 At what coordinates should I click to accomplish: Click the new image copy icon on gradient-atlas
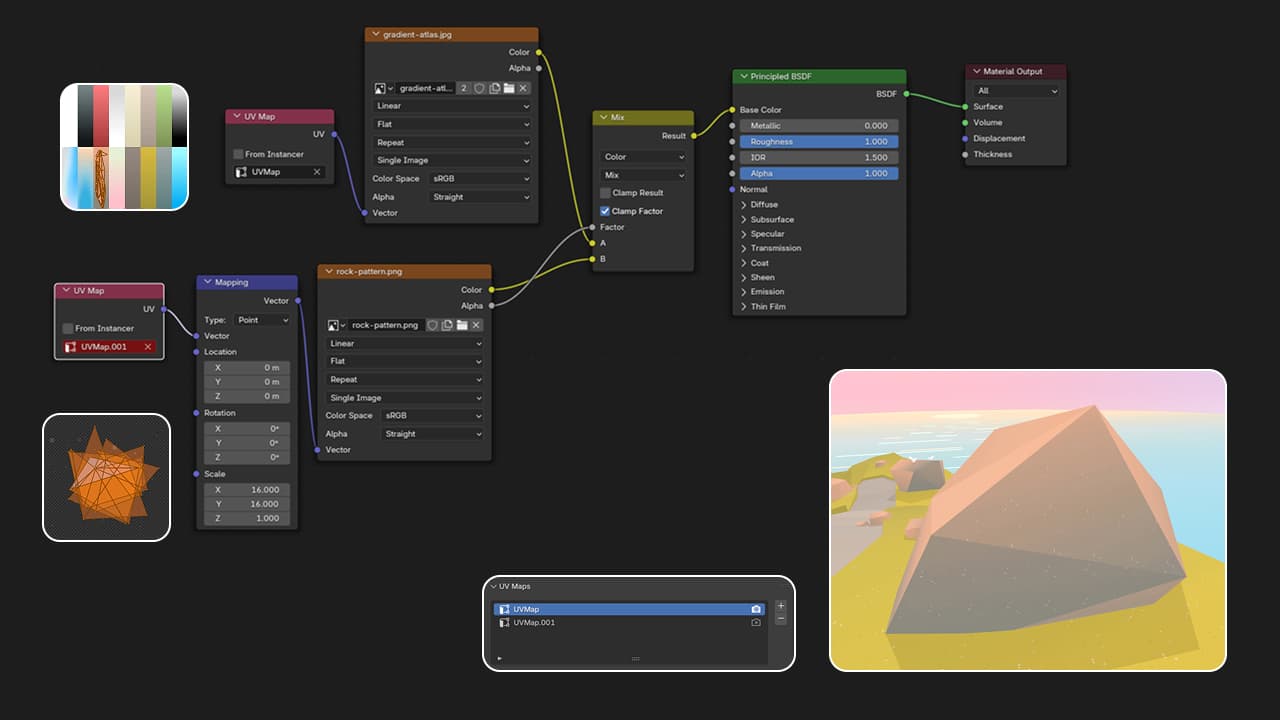pos(494,88)
